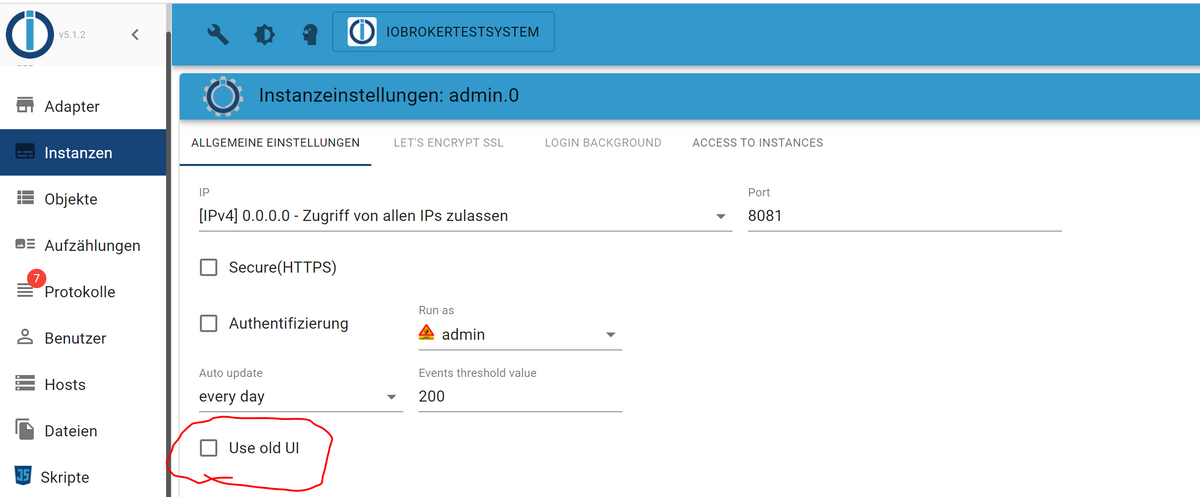Click the Adapter store icon in sidebar
This screenshot has height=497, width=1200.
(x=25, y=106)
